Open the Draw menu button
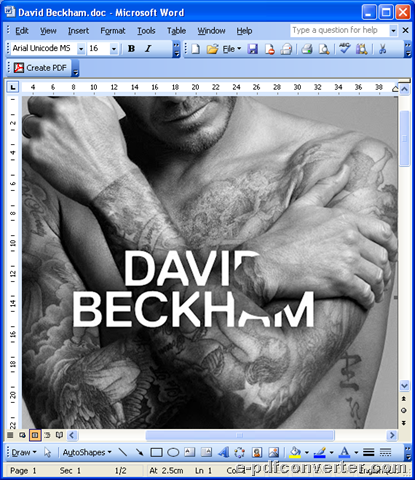 (24, 452)
